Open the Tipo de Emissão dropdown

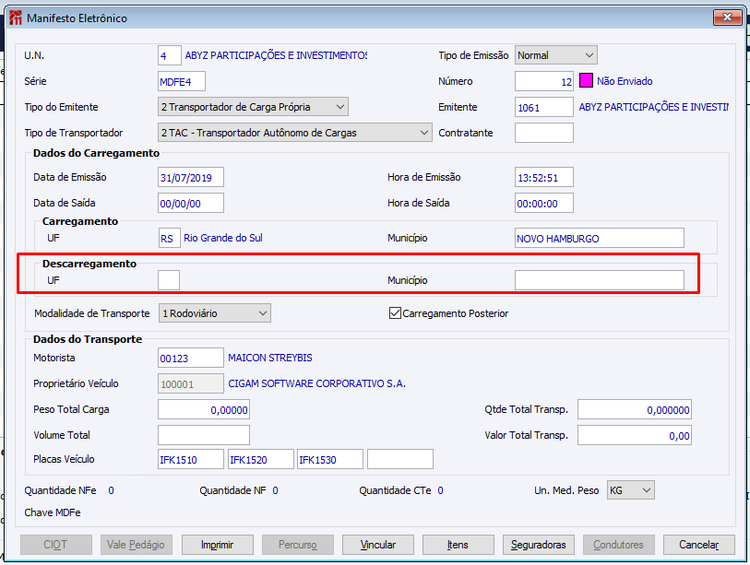(x=588, y=55)
